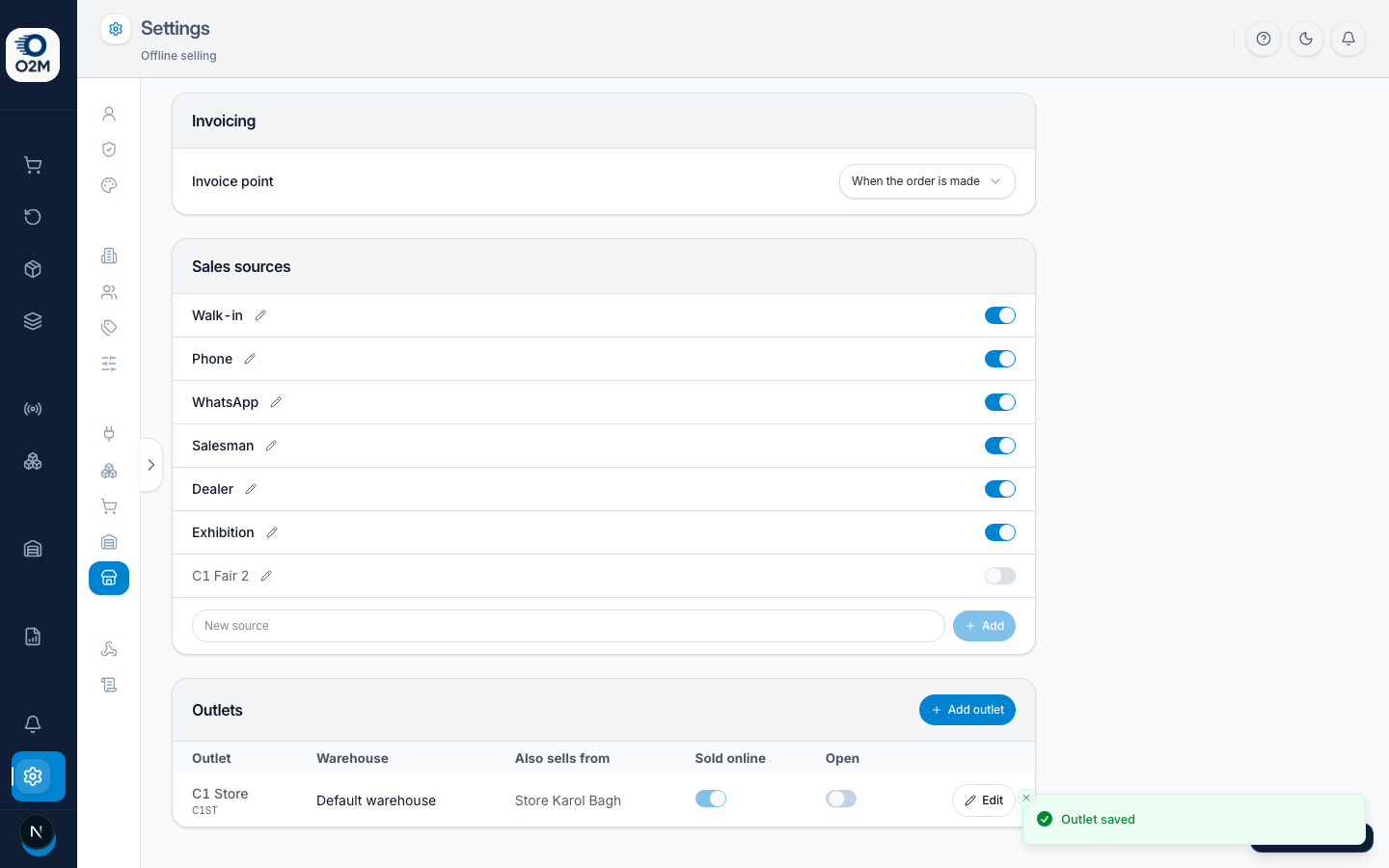Toggle Sold online for C1 Store

711,799
